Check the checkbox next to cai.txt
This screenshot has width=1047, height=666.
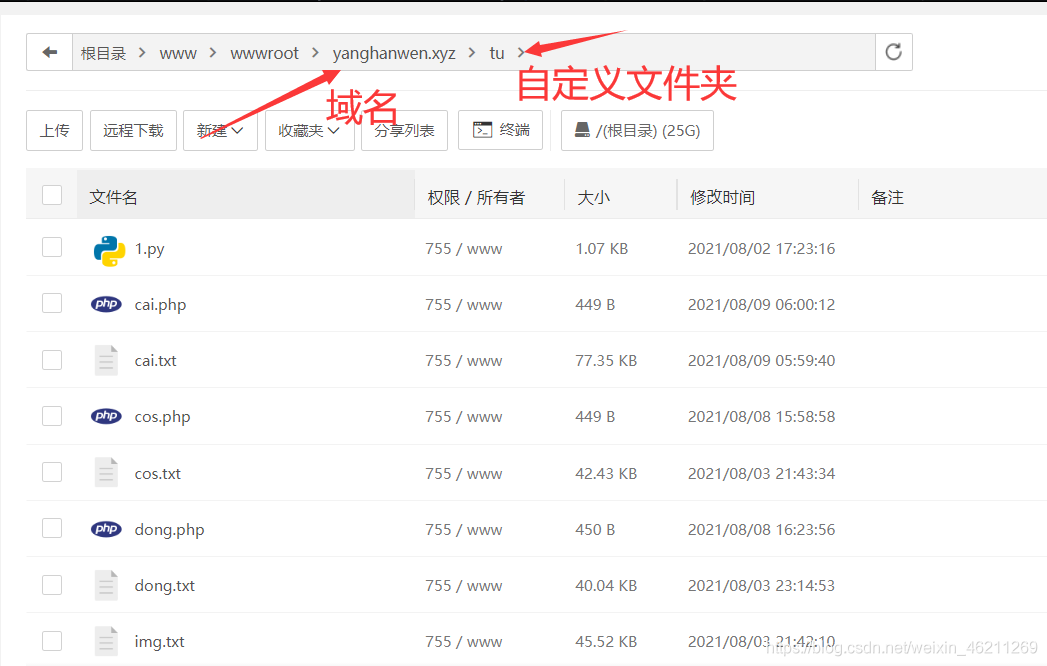coord(51,359)
